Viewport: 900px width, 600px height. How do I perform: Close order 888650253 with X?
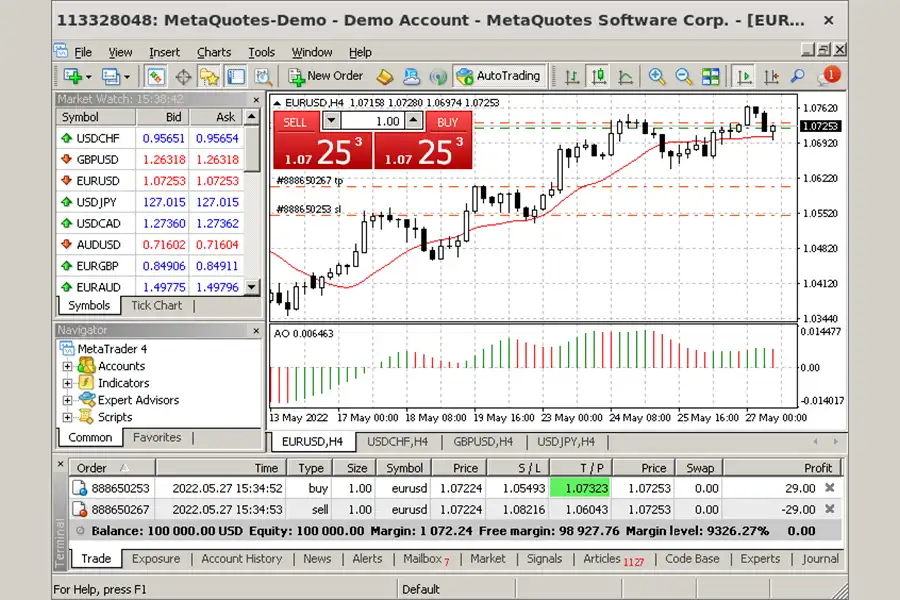tap(829, 487)
